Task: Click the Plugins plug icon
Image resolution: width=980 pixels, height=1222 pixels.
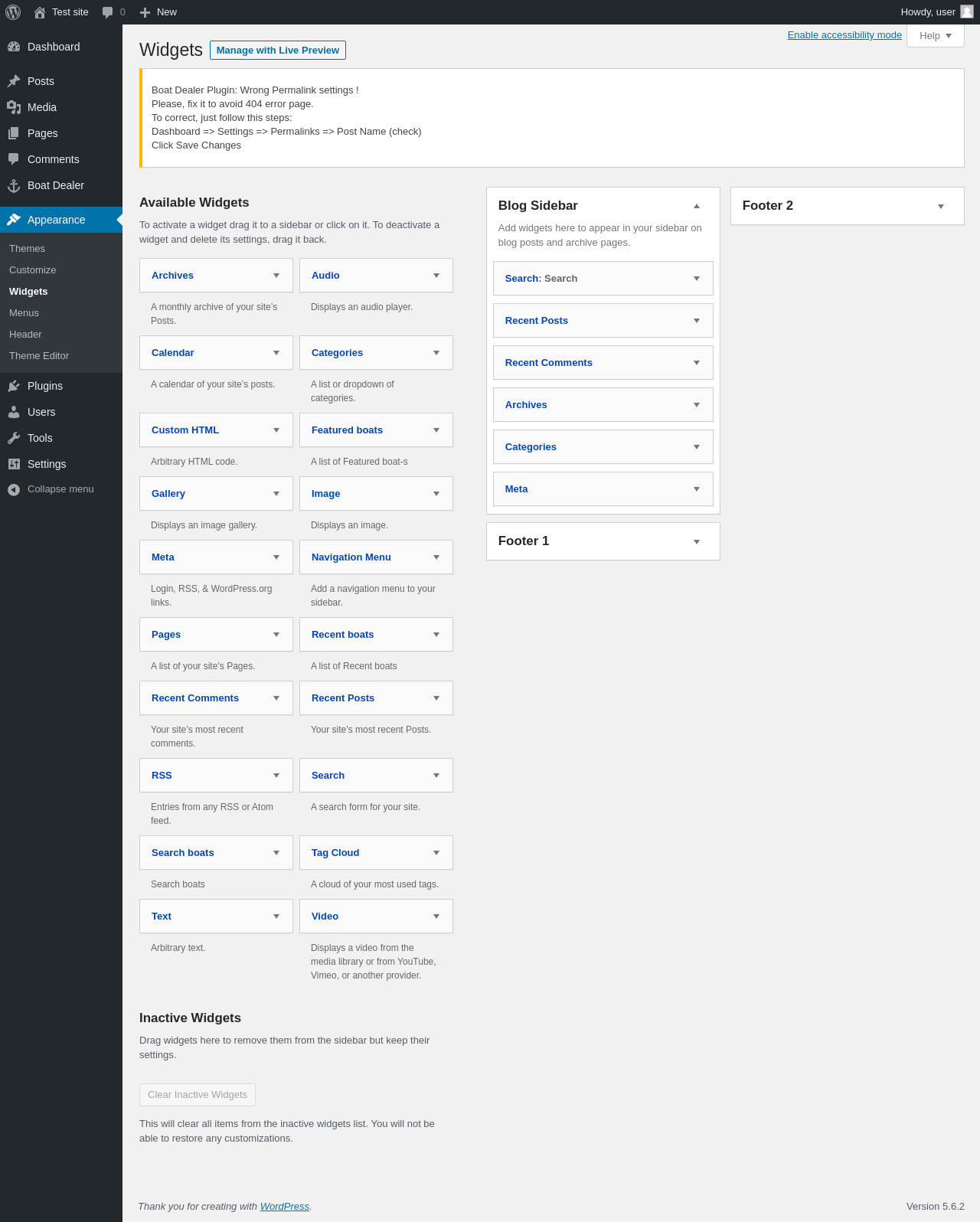Action: pos(14,386)
